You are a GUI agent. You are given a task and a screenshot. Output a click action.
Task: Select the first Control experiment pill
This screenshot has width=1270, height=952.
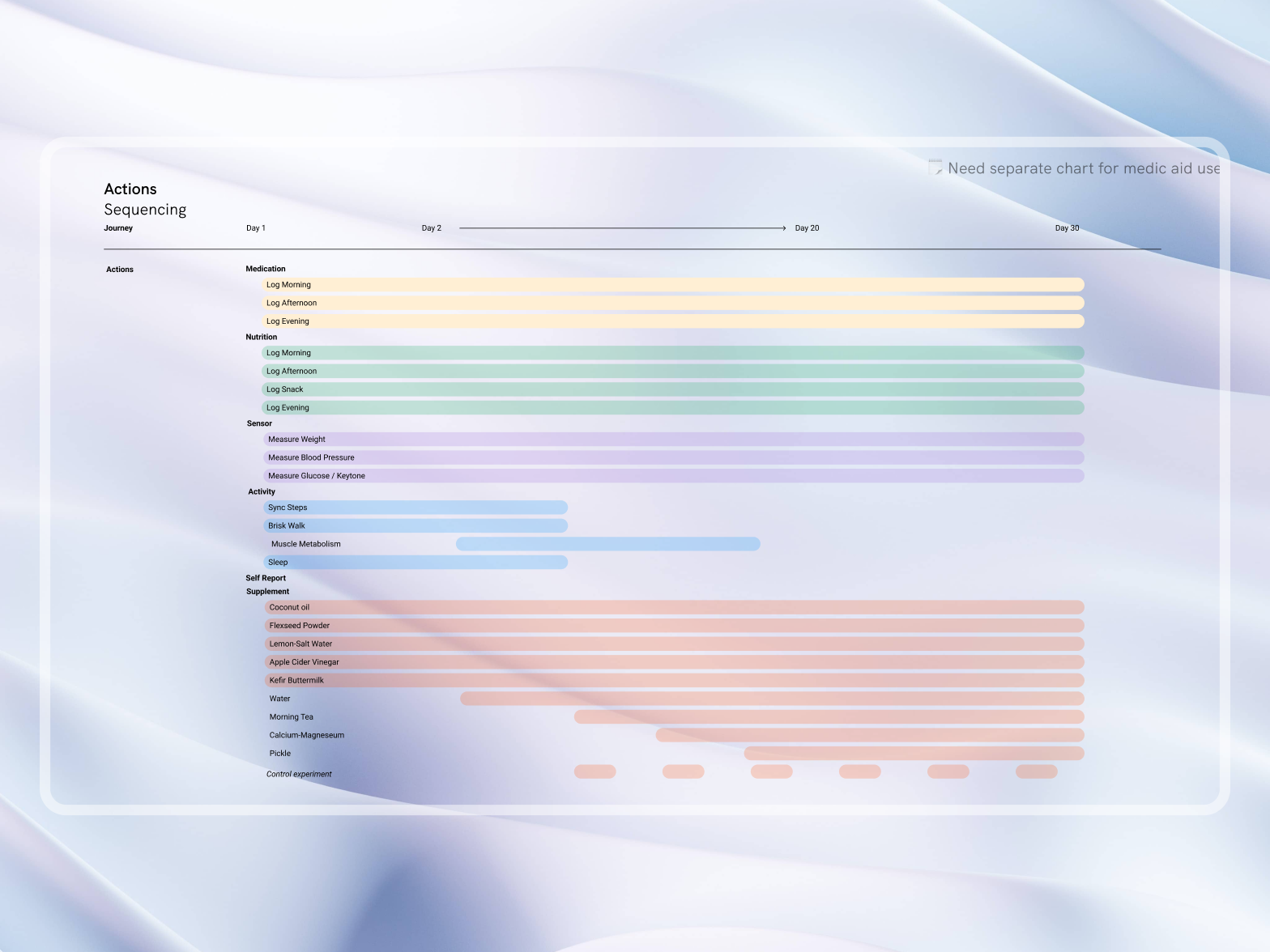point(595,771)
